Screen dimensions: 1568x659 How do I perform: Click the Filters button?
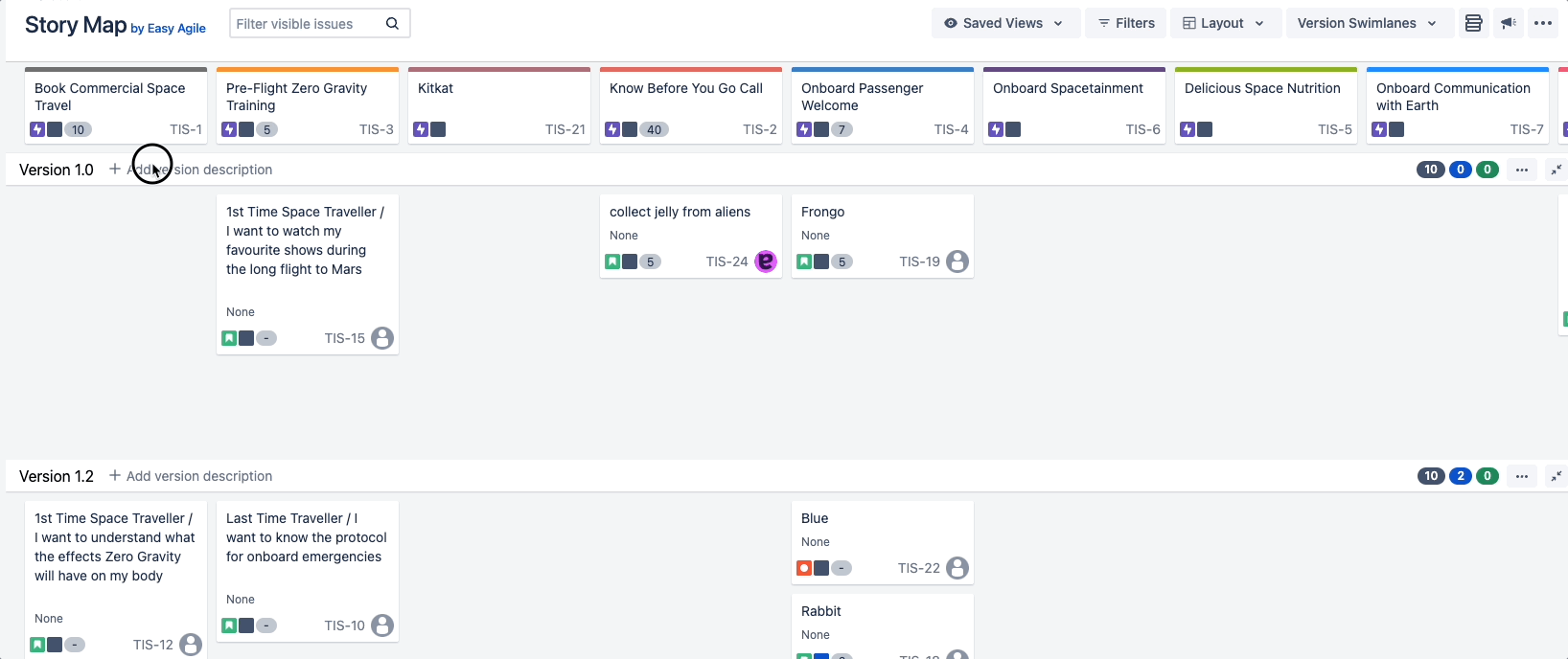tap(1126, 23)
